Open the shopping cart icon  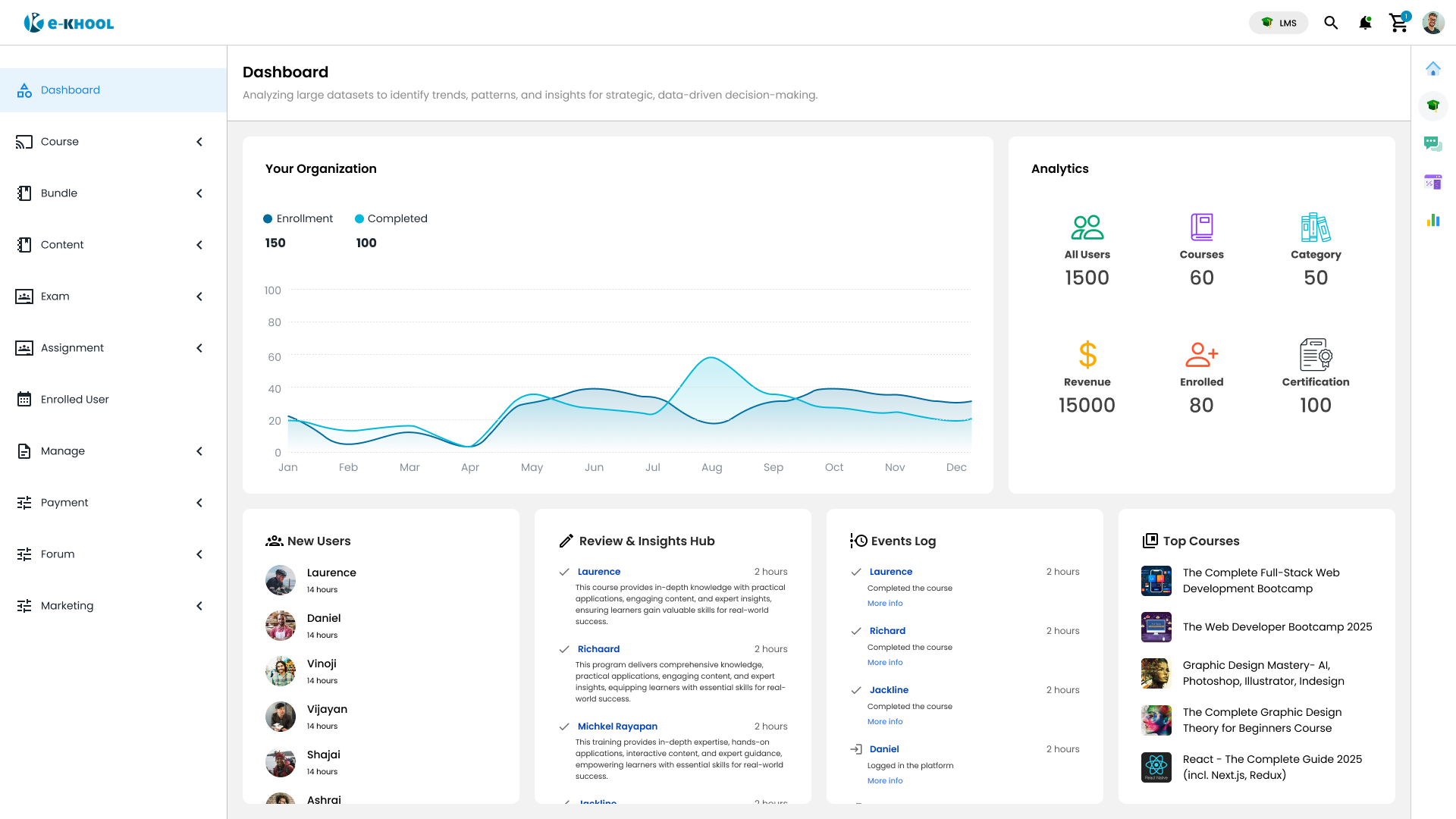click(x=1398, y=23)
